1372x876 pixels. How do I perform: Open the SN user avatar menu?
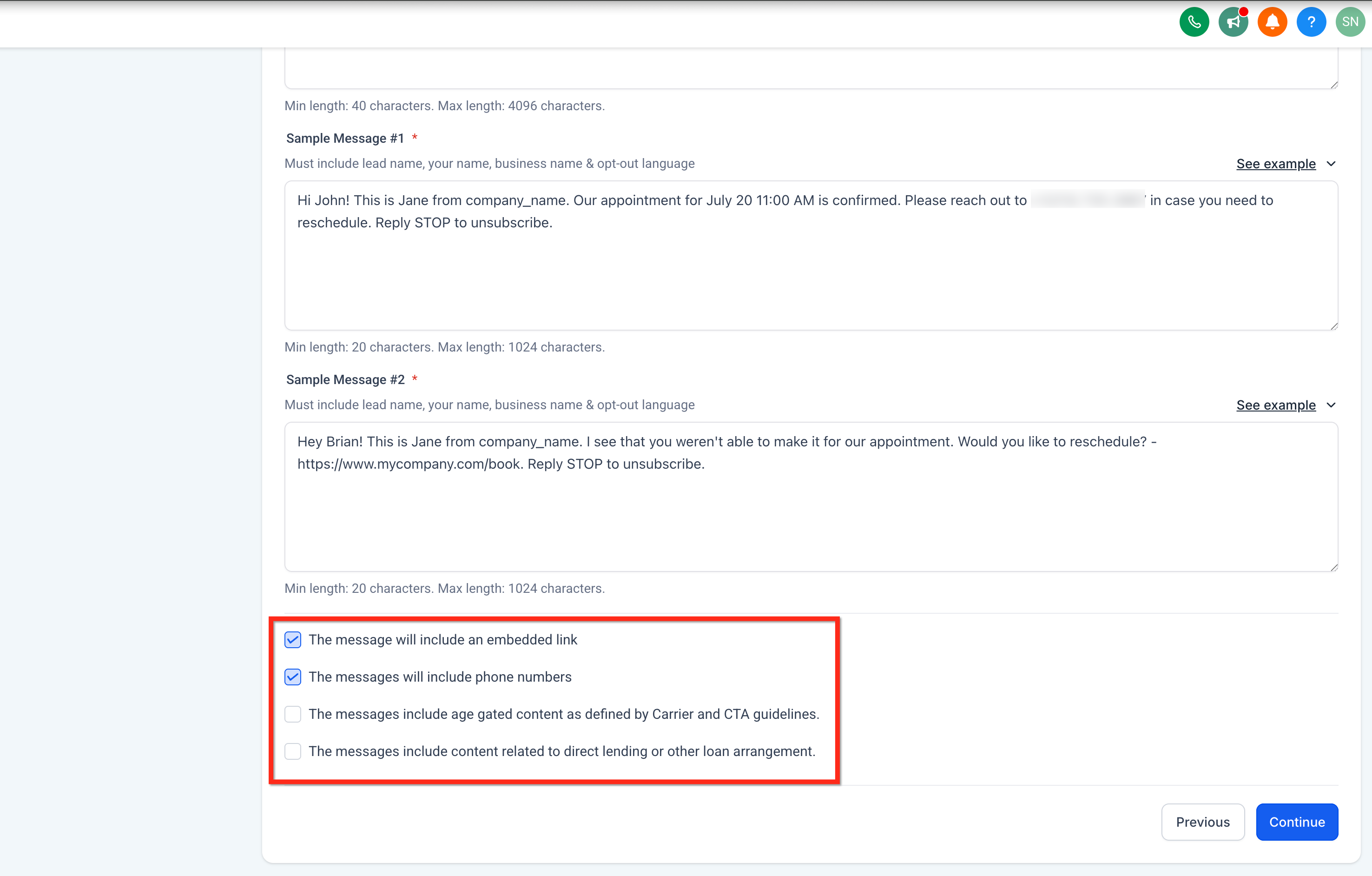point(1350,22)
